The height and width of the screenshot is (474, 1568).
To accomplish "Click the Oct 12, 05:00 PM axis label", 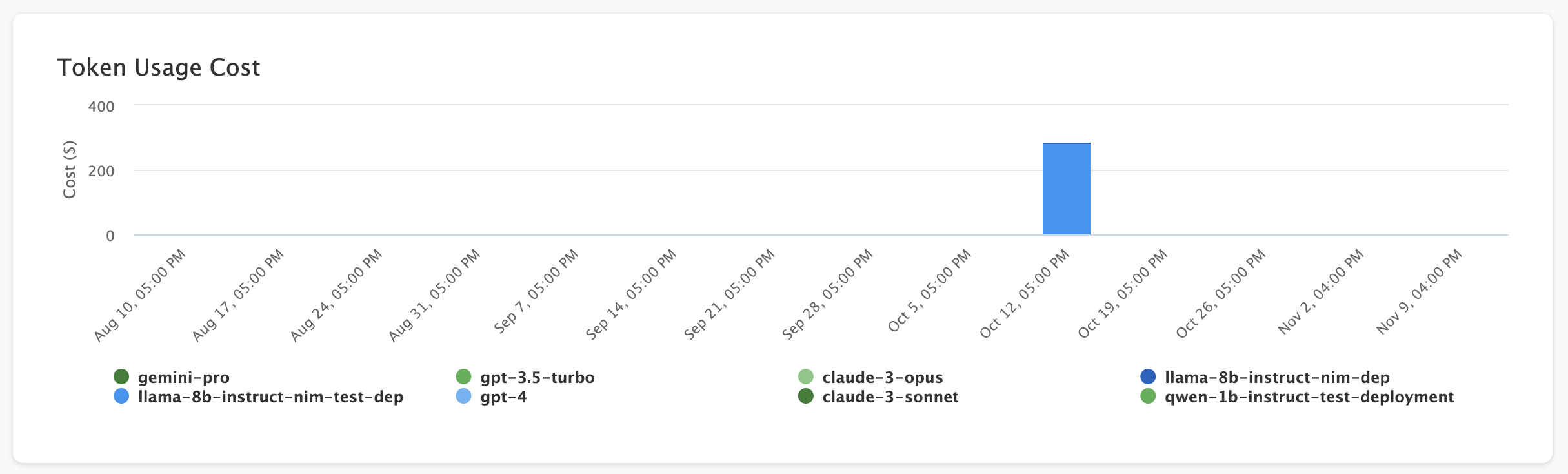I will click(1025, 294).
